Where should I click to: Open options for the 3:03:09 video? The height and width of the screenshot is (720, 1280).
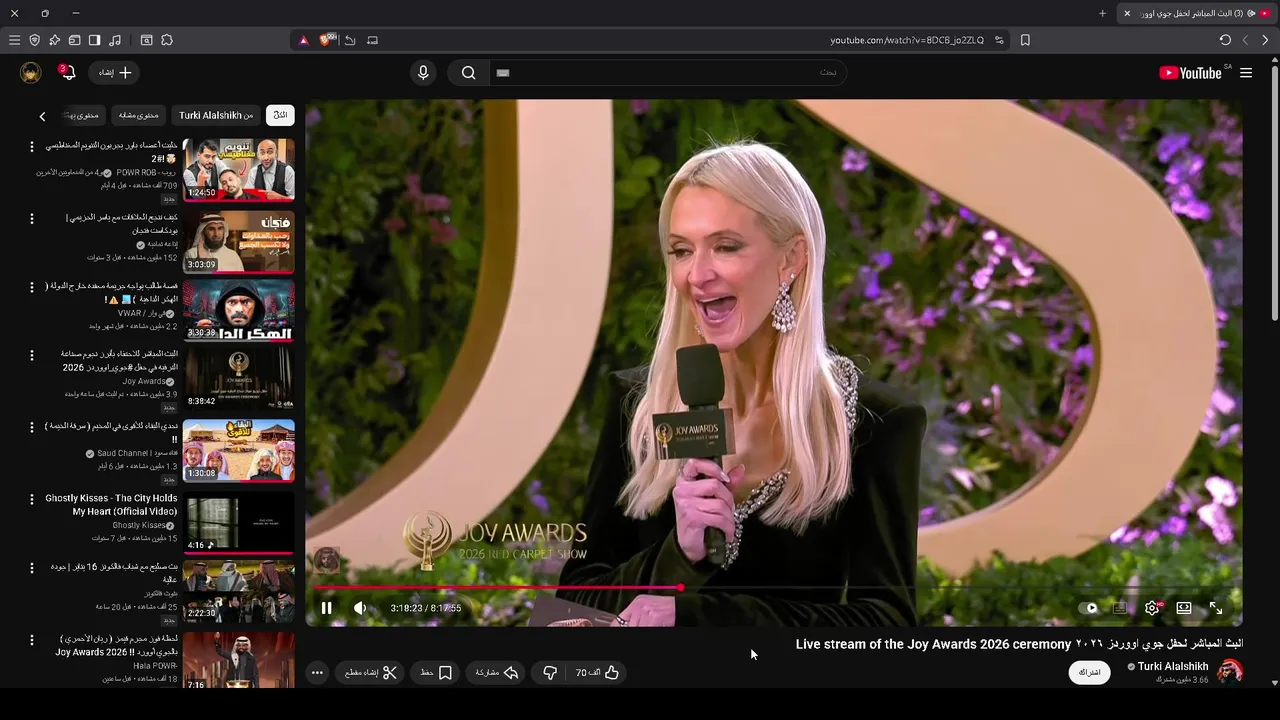tap(31, 218)
